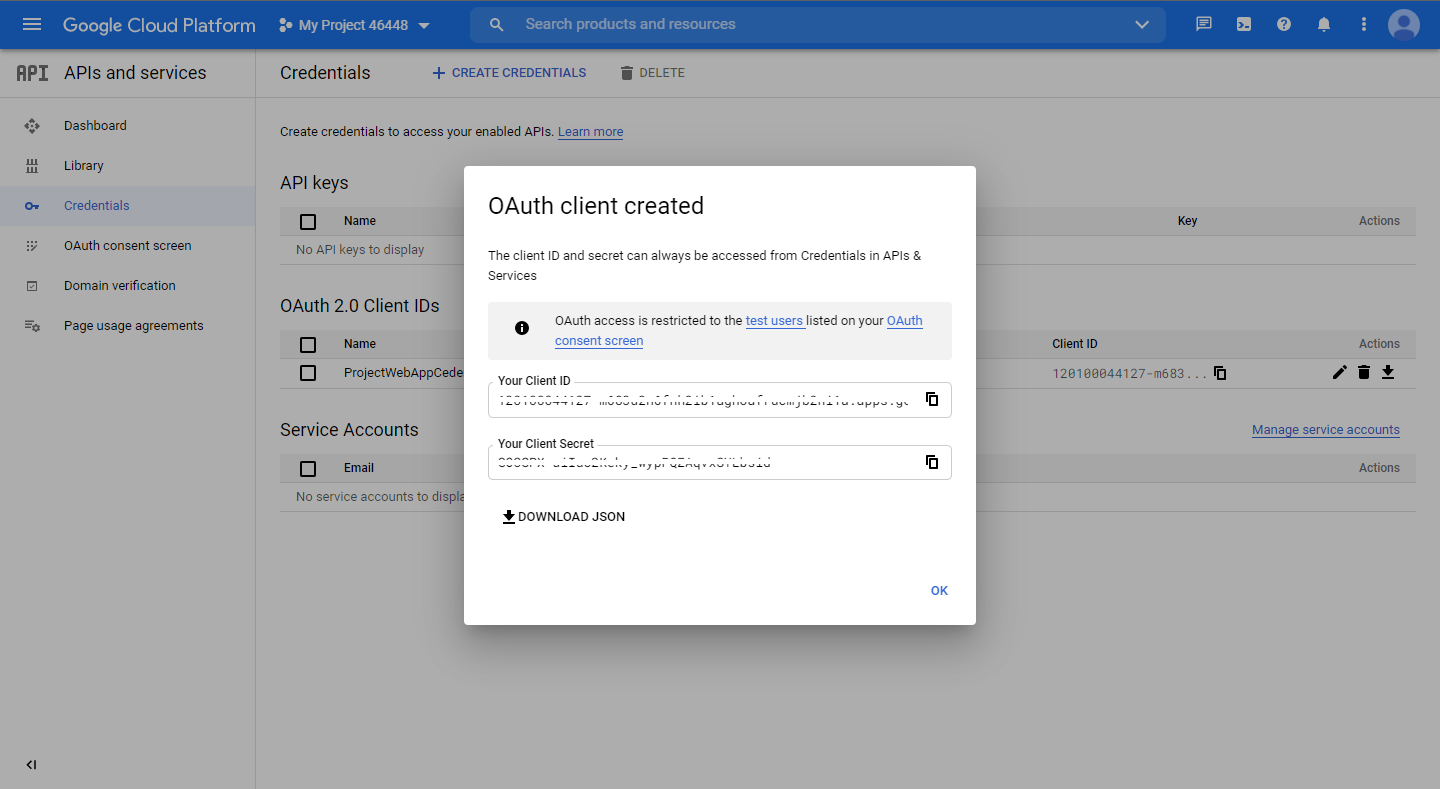Screen dimensions: 1440x789
Task: Click the Page usage agreements gear icon
Action: [32, 326]
